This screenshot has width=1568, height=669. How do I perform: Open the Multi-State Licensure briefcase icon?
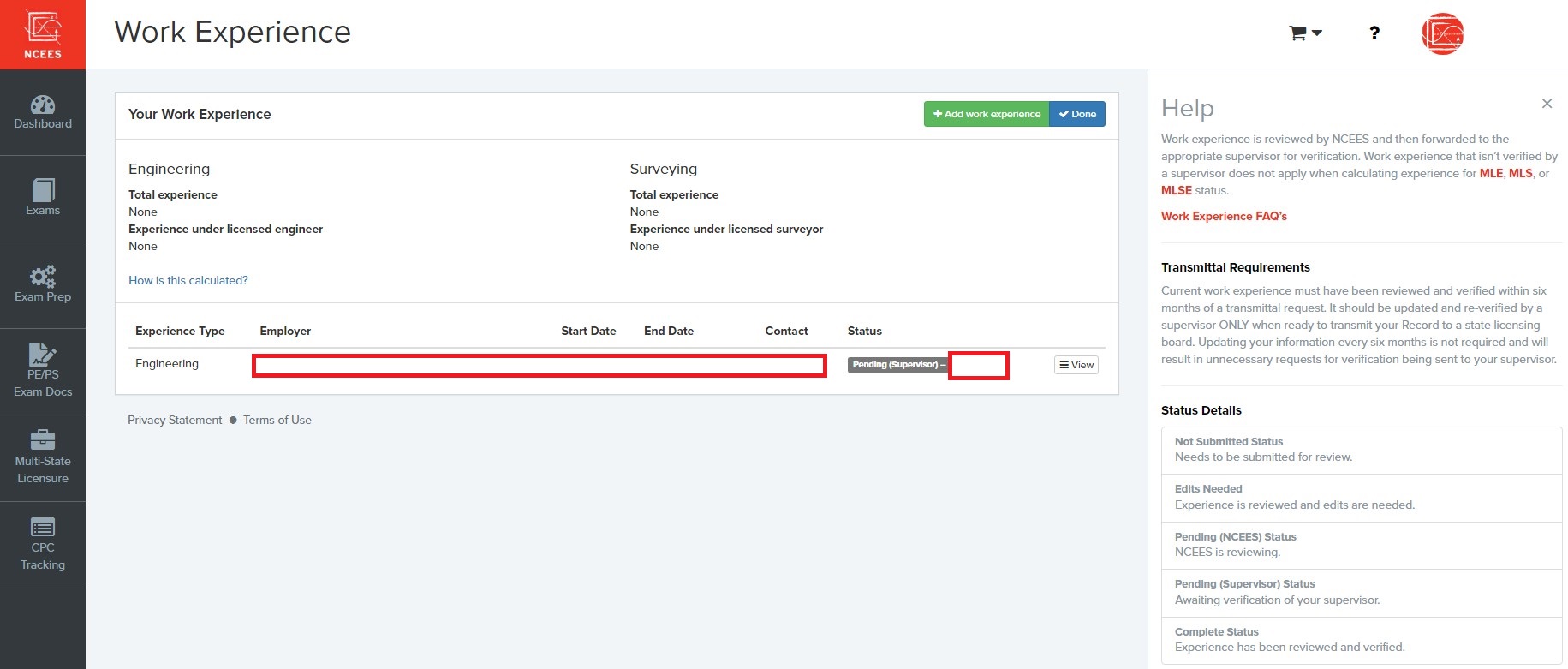pos(43,439)
